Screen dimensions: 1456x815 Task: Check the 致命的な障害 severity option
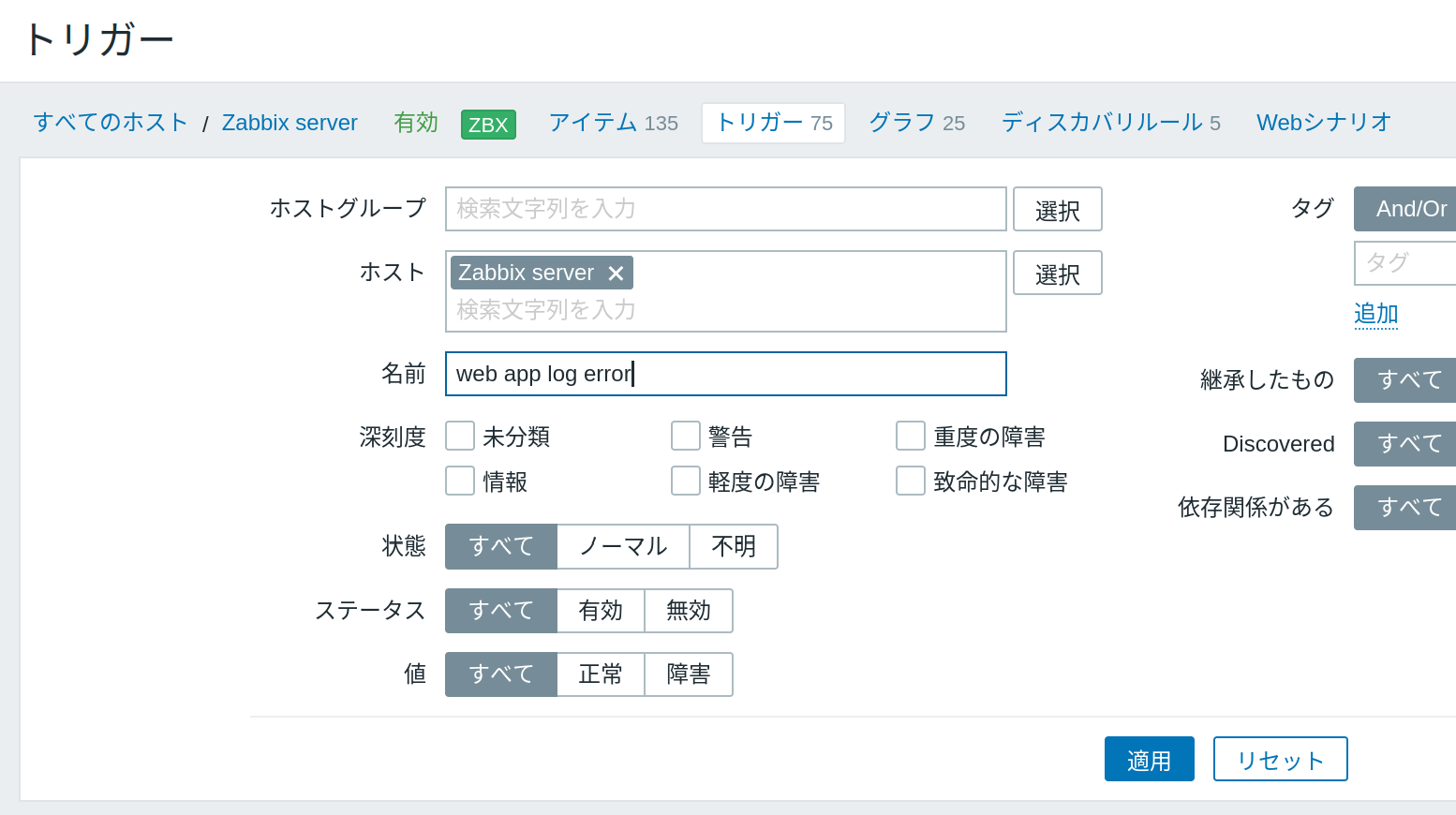[910, 481]
